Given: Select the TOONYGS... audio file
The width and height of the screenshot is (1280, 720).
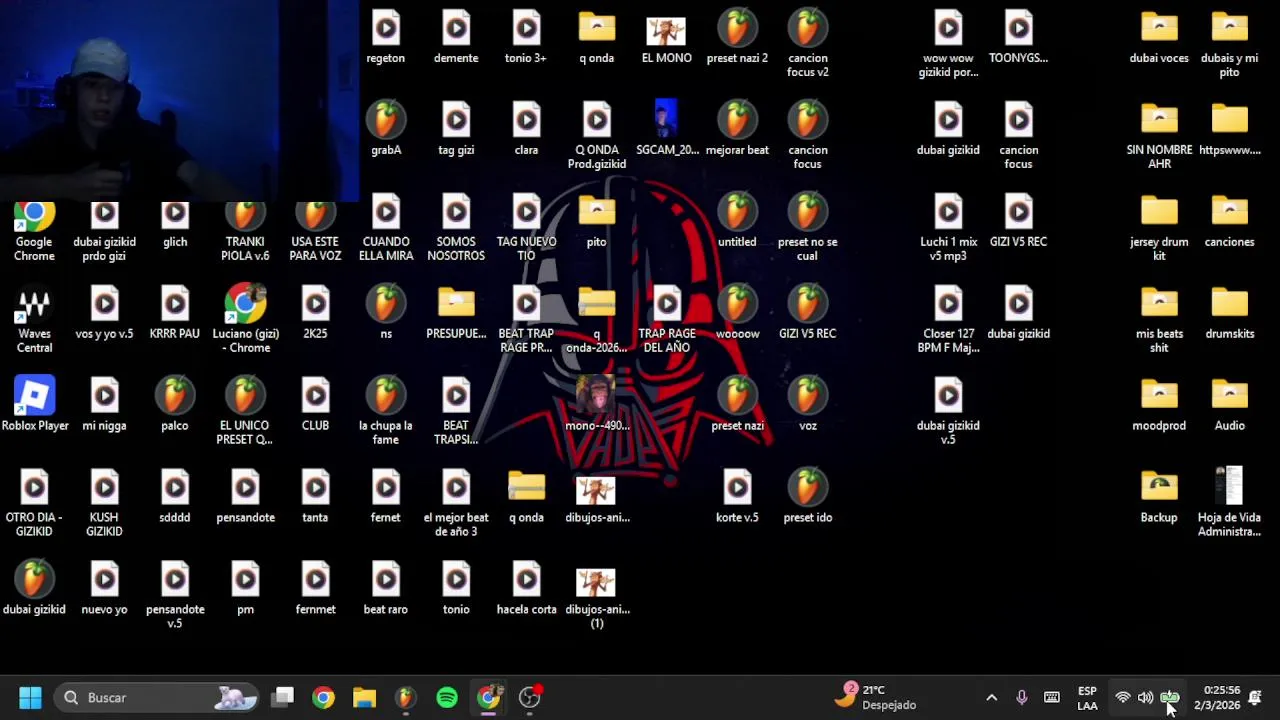Looking at the screenshot, I should point(1018,38).
